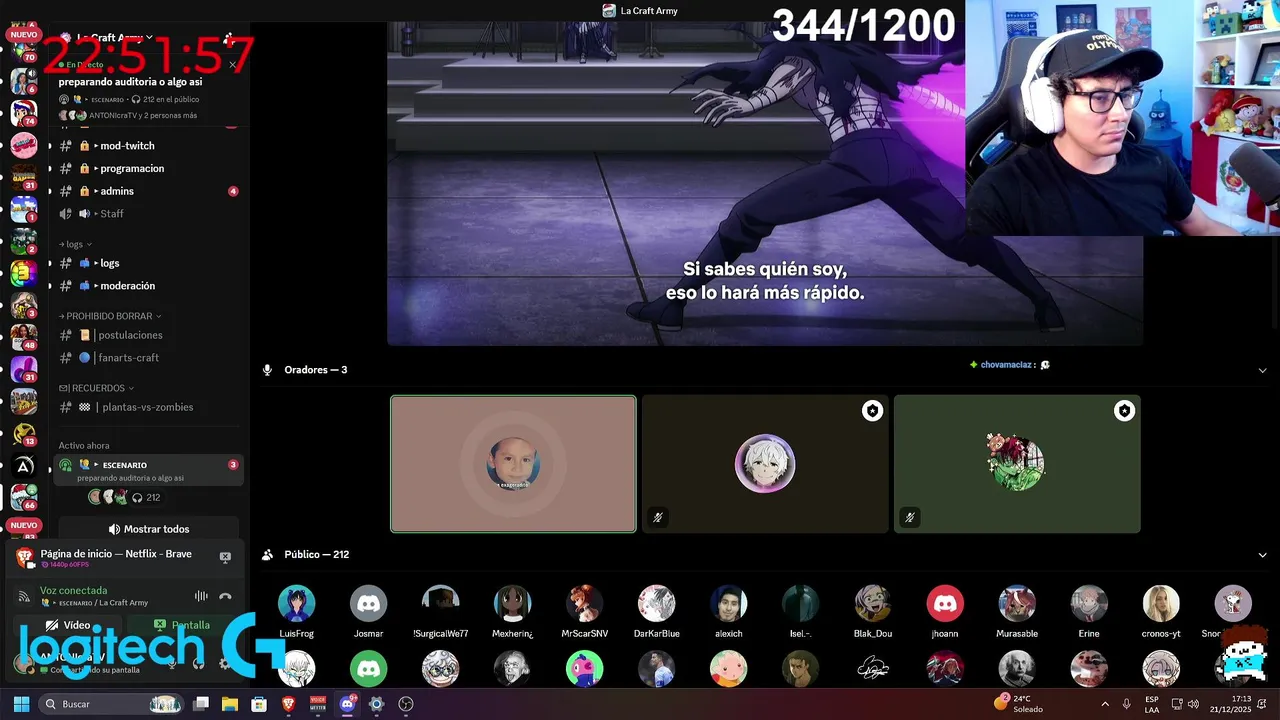Click the moderator badge on green-avatar speaker

[x=1124, y=411]
